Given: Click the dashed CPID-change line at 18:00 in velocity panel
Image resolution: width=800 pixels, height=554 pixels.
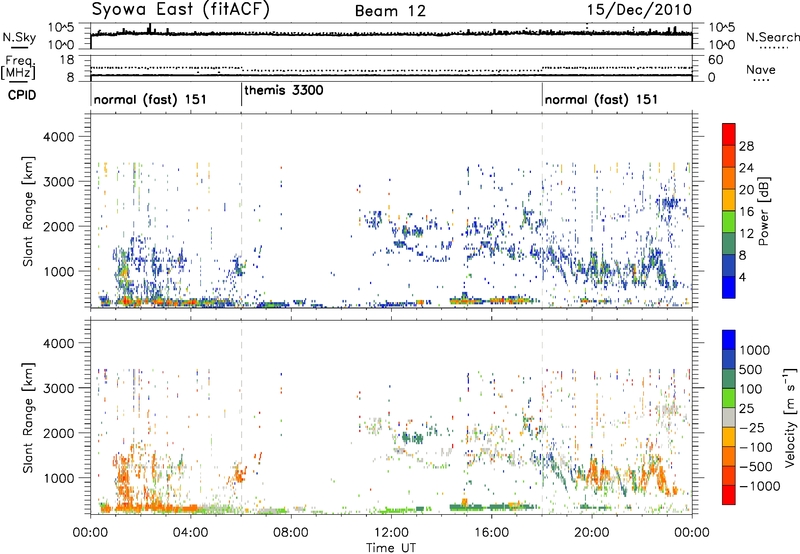Looking at the screenshot, I should (x=542, y=417).
